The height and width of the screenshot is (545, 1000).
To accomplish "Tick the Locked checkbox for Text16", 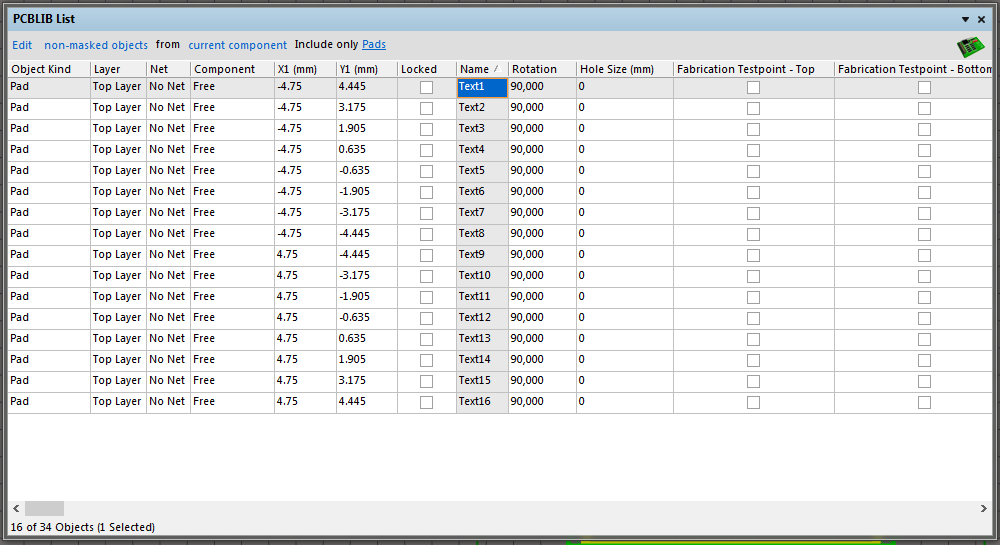I will [x=427, y=403].
